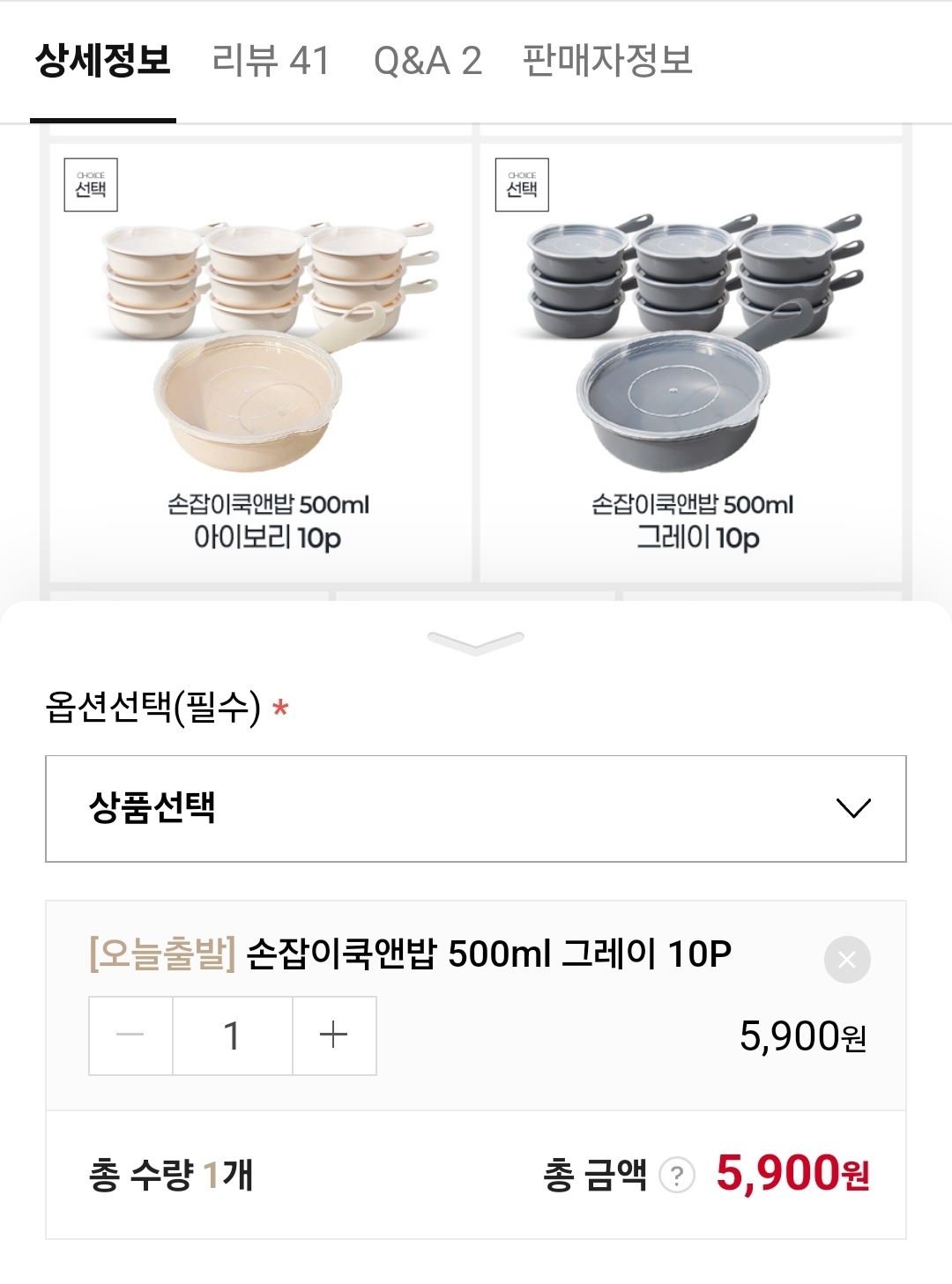Decrease quantity with the minus button

[x=130, y=1035]
